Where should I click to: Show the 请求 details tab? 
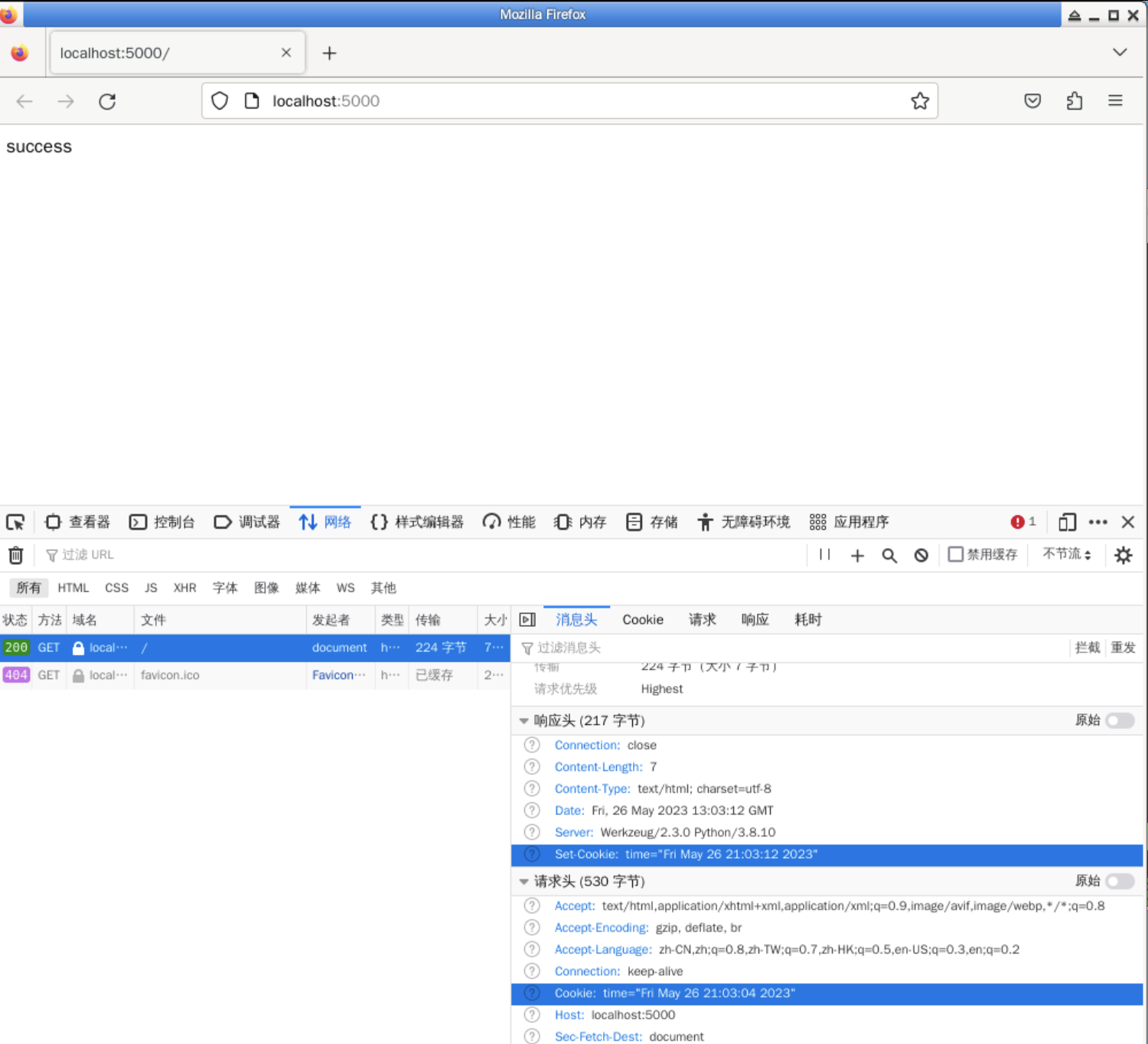[702, 620]
